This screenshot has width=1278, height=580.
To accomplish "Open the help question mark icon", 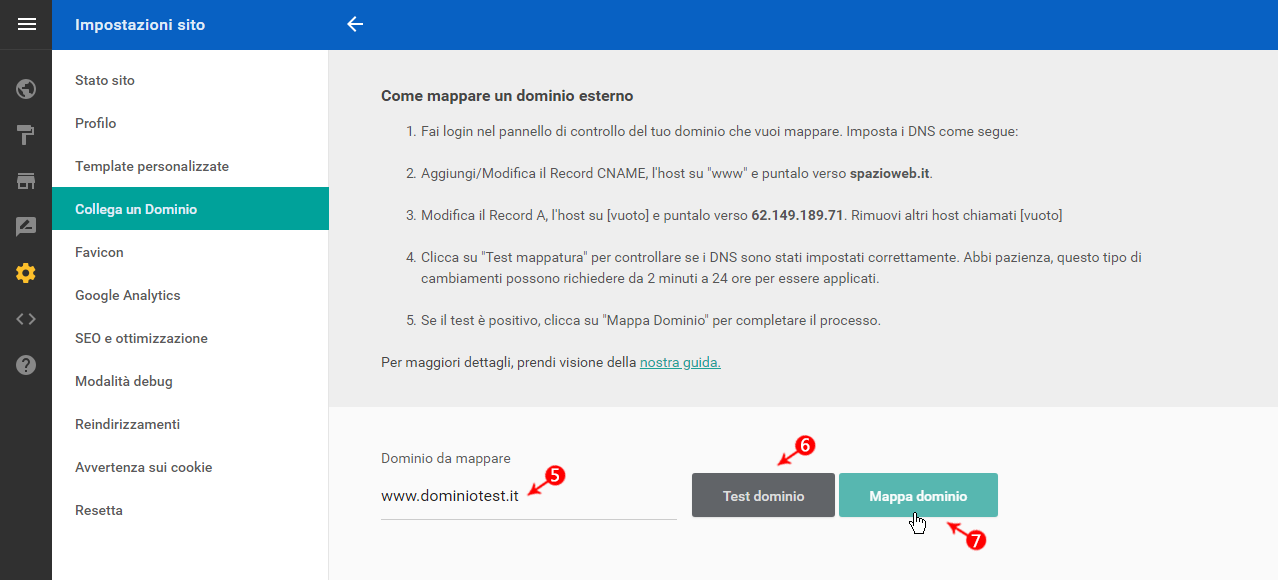I will coord(26,365).
